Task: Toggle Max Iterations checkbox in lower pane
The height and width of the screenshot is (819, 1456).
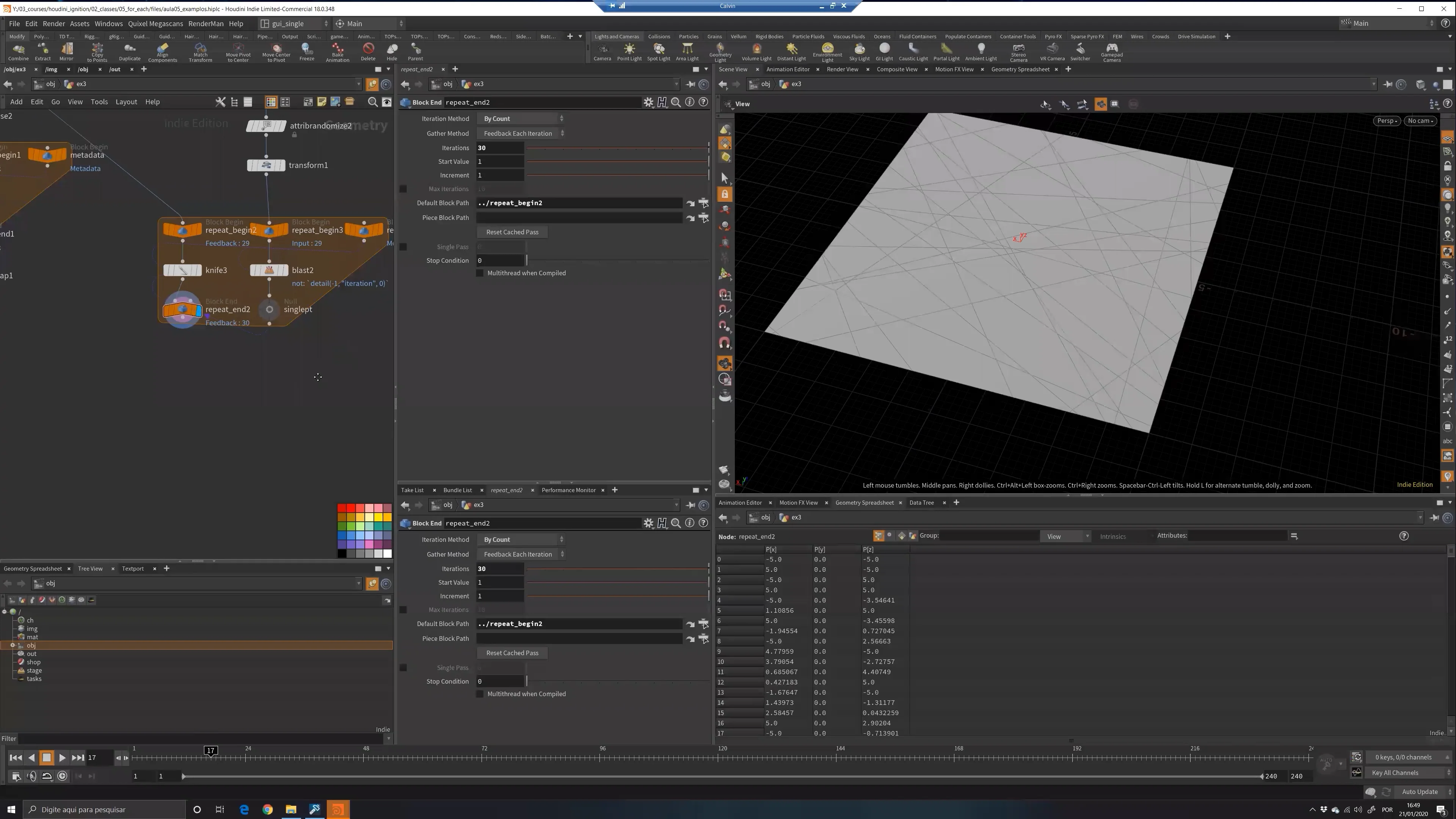Action: click(x=403, y=610)
